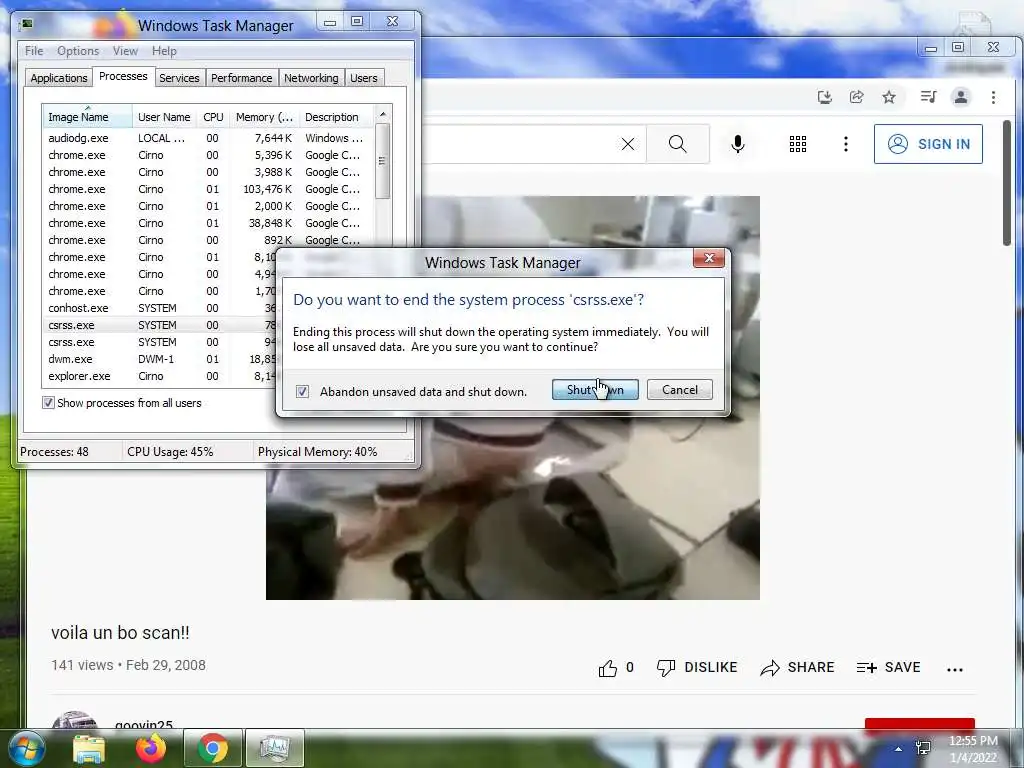Image resolution: width=1024 pixels, height=768 pixels.
Task: Select the dwm.exe process row
Action: [159, 359]
